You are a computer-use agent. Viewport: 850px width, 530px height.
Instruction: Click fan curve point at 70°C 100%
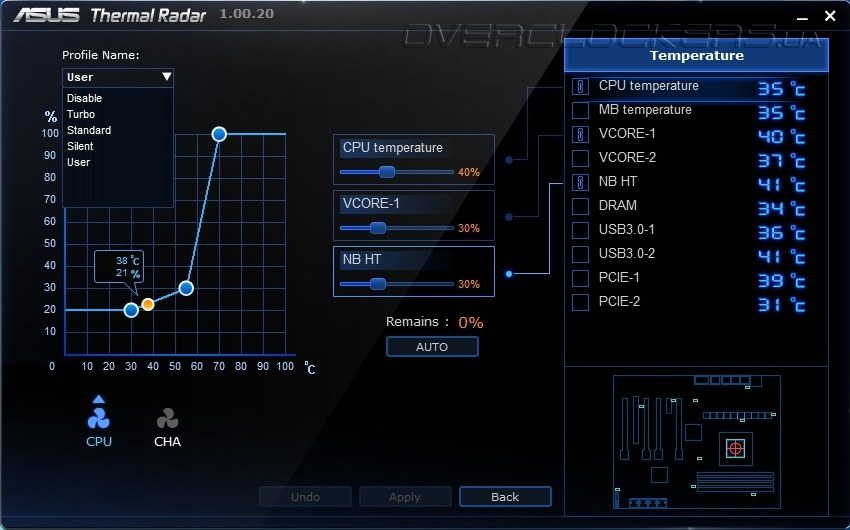coord(219,134)
